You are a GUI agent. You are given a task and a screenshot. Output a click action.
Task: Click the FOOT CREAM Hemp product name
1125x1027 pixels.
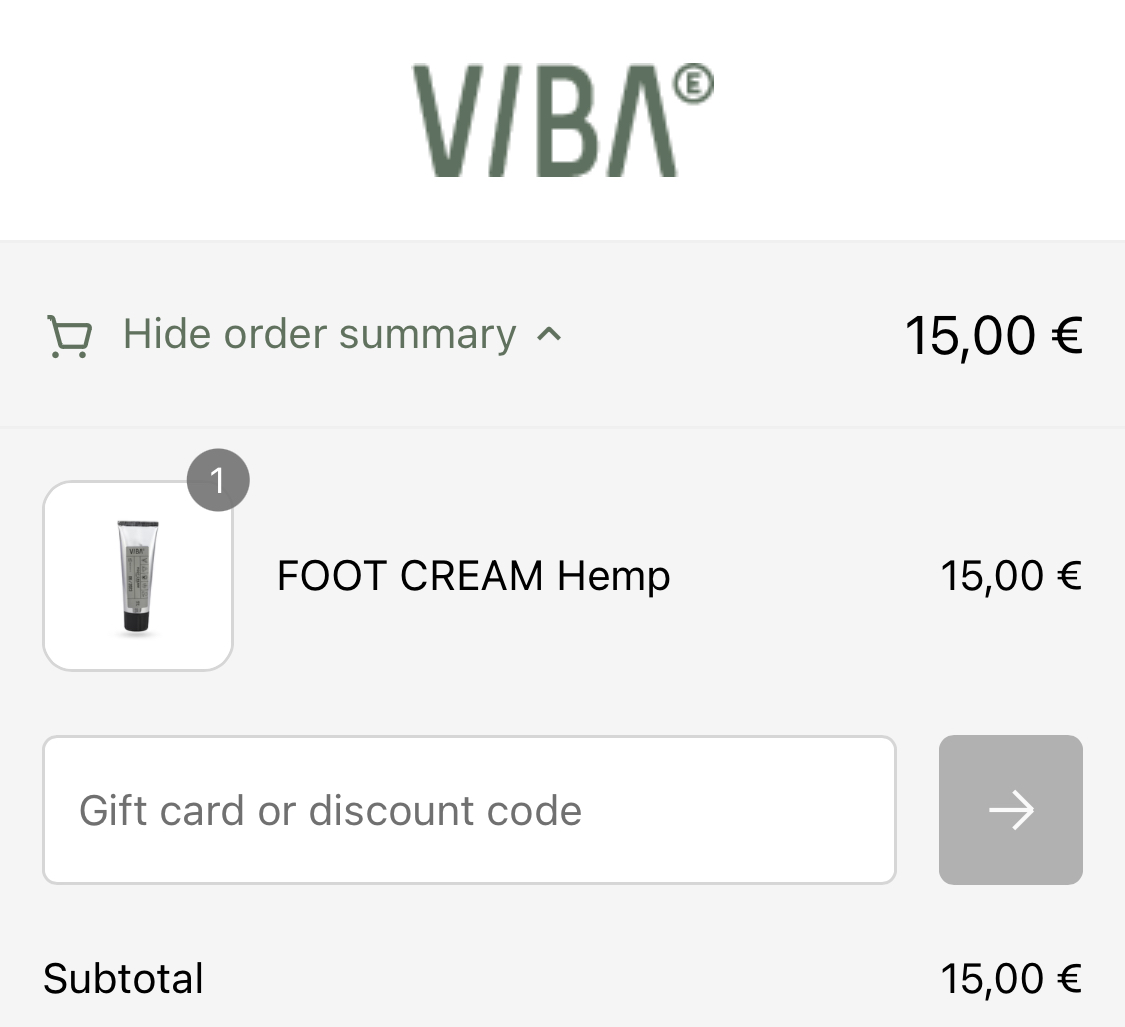[x=474, y=576]
